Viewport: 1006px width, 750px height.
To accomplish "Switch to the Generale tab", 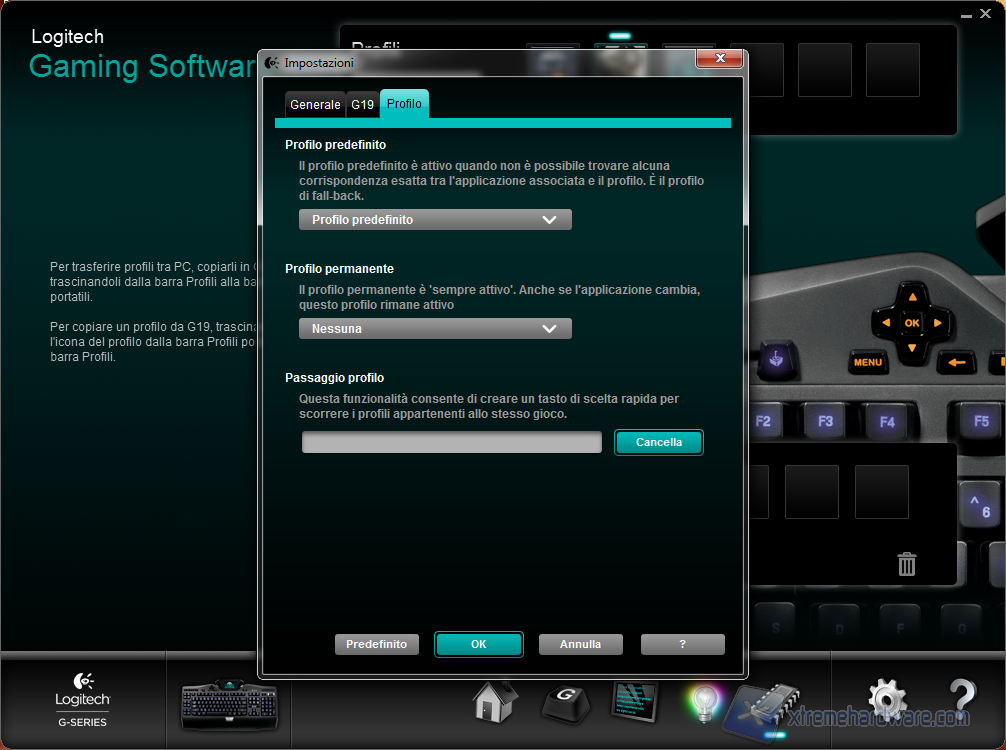I will click(314, 105).
